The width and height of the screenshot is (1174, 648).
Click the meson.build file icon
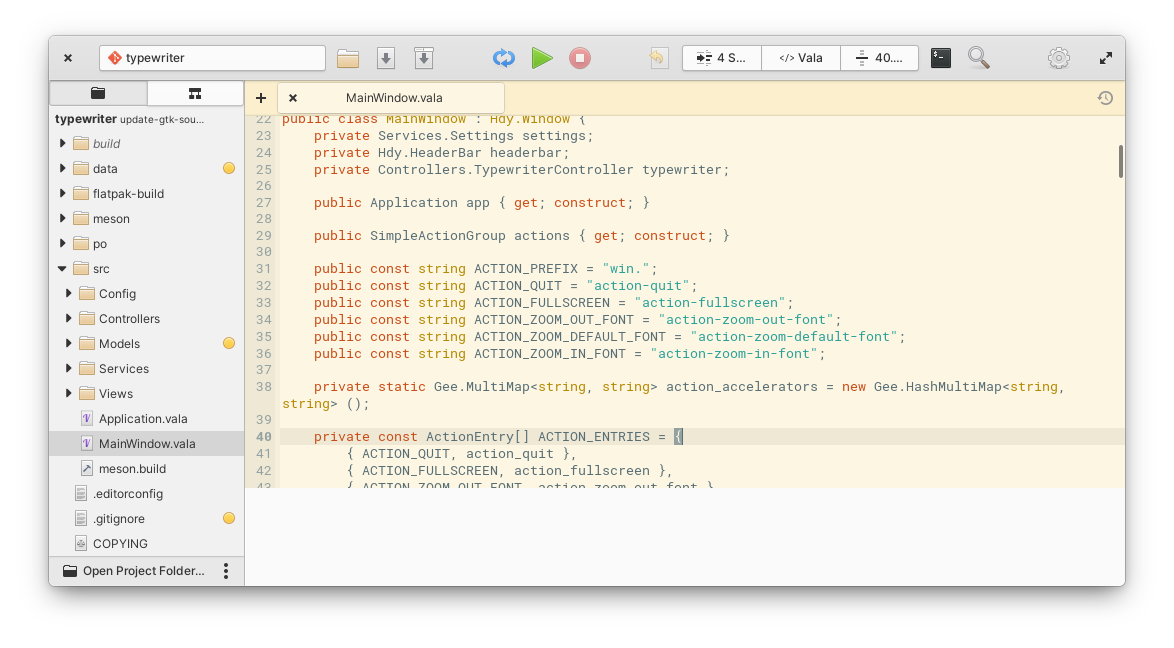(x=87, y=469)
